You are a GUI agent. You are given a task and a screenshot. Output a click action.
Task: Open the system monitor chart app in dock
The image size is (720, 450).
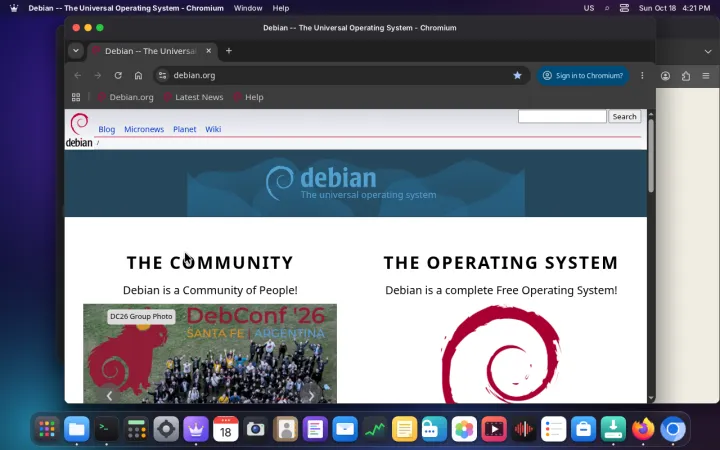(375, 429)
